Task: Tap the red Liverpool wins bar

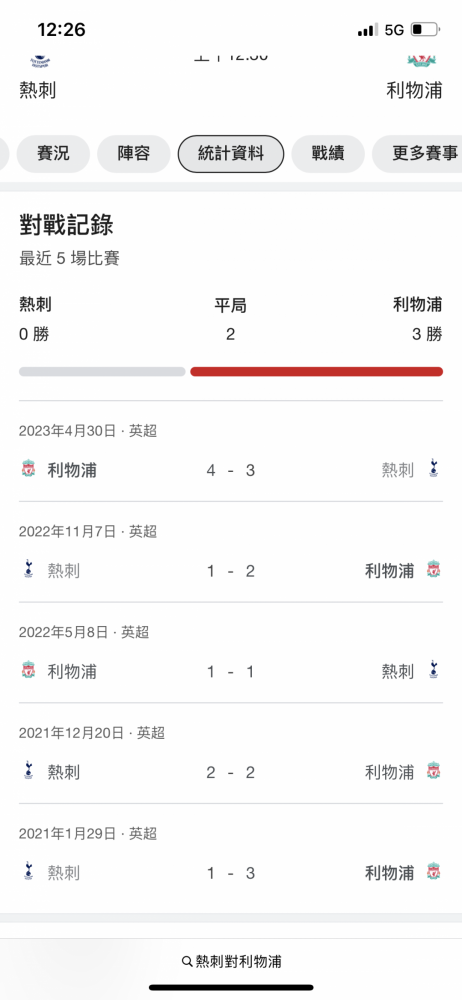Action: (x=317, y=372)
